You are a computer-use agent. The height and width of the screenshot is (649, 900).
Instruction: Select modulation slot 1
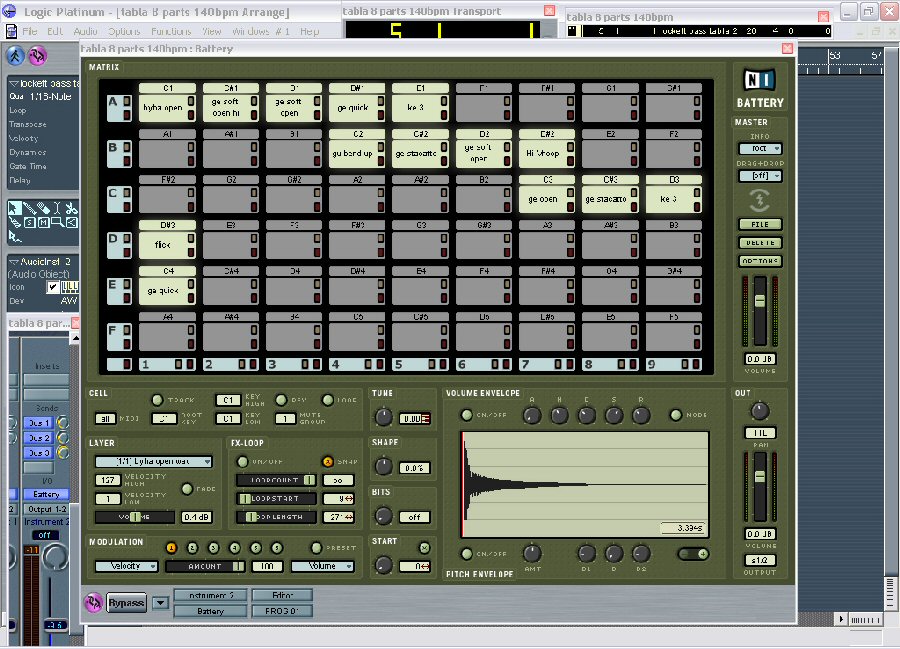(170, 547)
